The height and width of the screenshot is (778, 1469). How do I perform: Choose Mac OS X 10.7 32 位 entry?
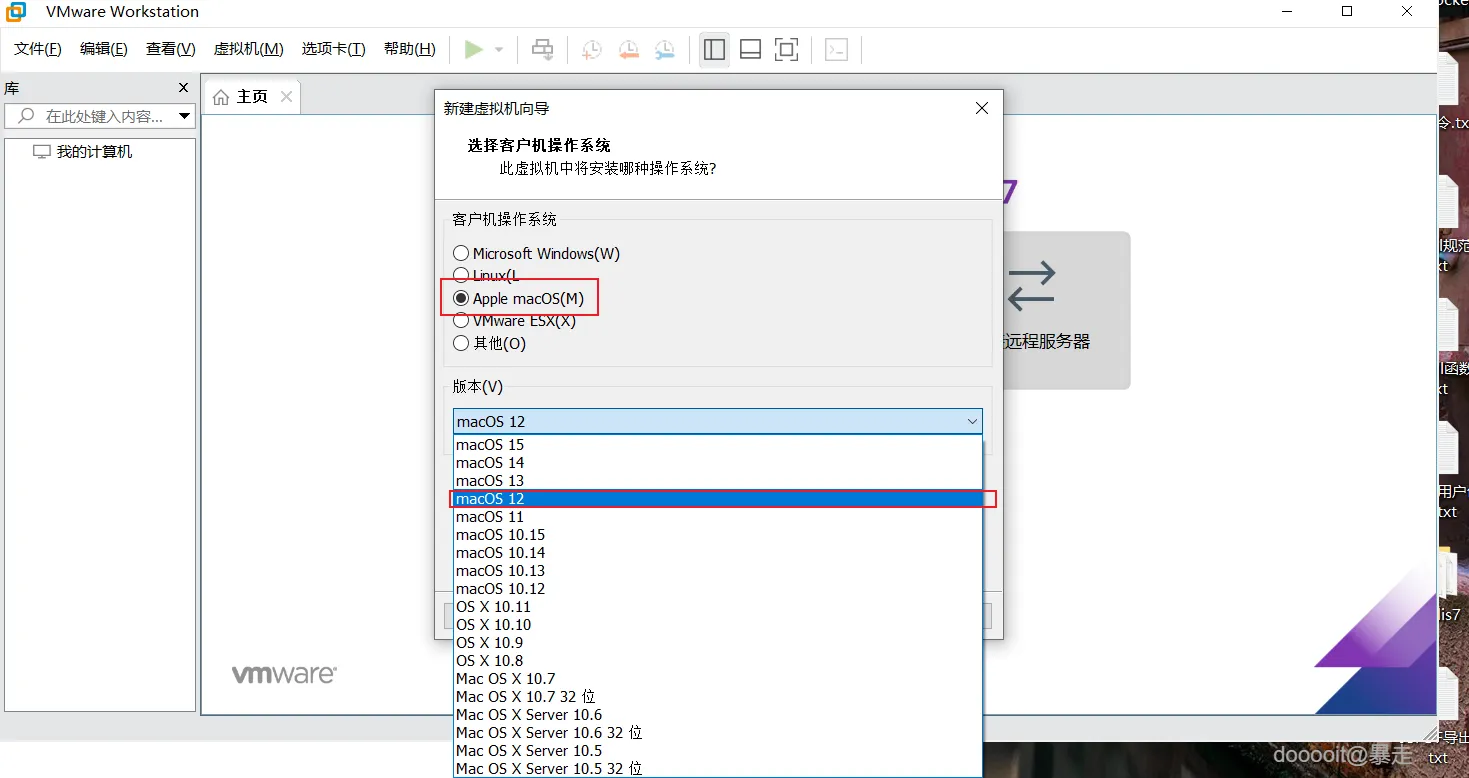[718, 697]
